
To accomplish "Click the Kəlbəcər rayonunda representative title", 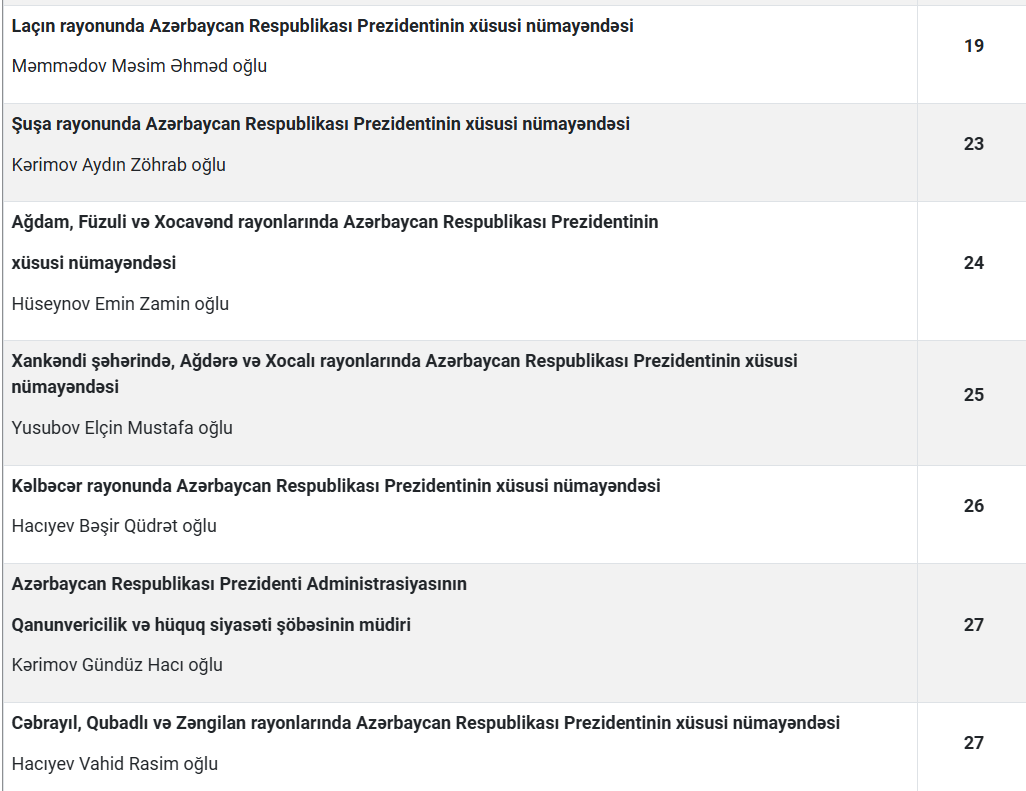I will (336, 486).
